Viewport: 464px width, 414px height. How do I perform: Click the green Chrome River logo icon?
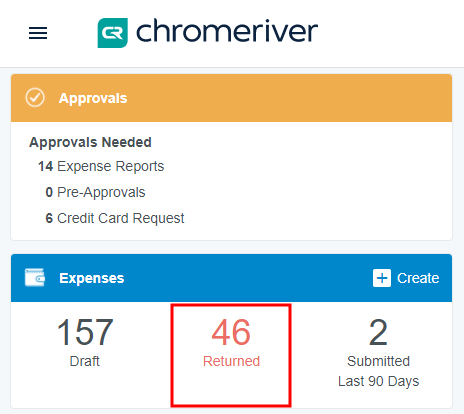point(112,33)
